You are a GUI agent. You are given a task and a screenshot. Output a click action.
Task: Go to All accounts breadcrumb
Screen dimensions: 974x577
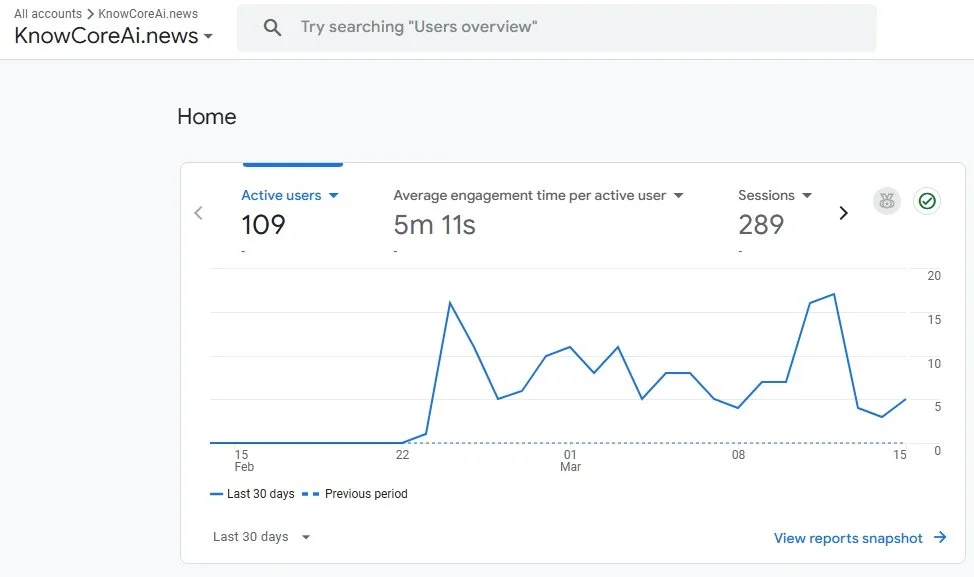tap(48, 14)
